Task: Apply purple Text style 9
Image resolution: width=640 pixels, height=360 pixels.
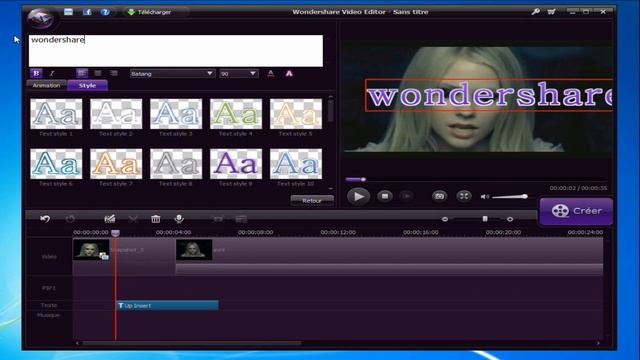Action: [236, 164]
